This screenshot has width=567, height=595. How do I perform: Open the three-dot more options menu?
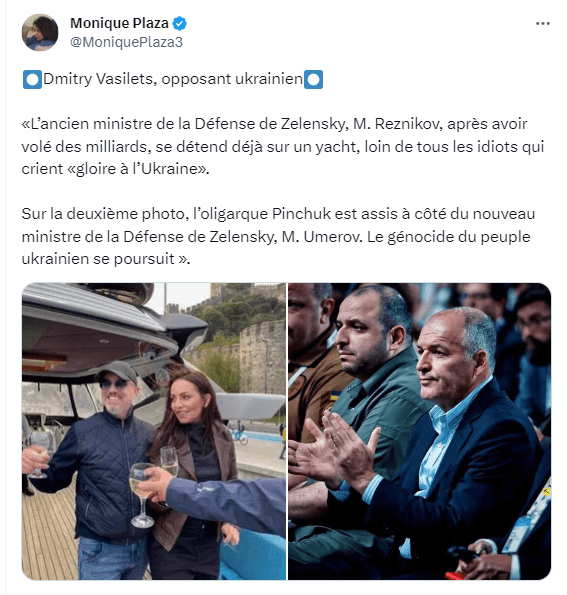click(543, 24)
